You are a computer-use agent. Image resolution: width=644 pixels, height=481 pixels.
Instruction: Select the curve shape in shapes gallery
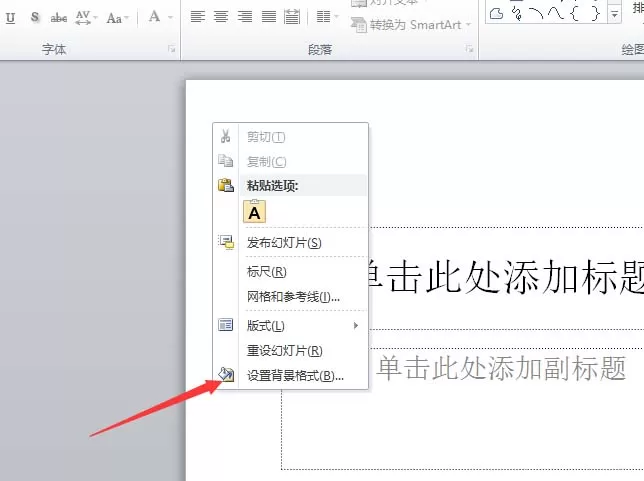556,14
